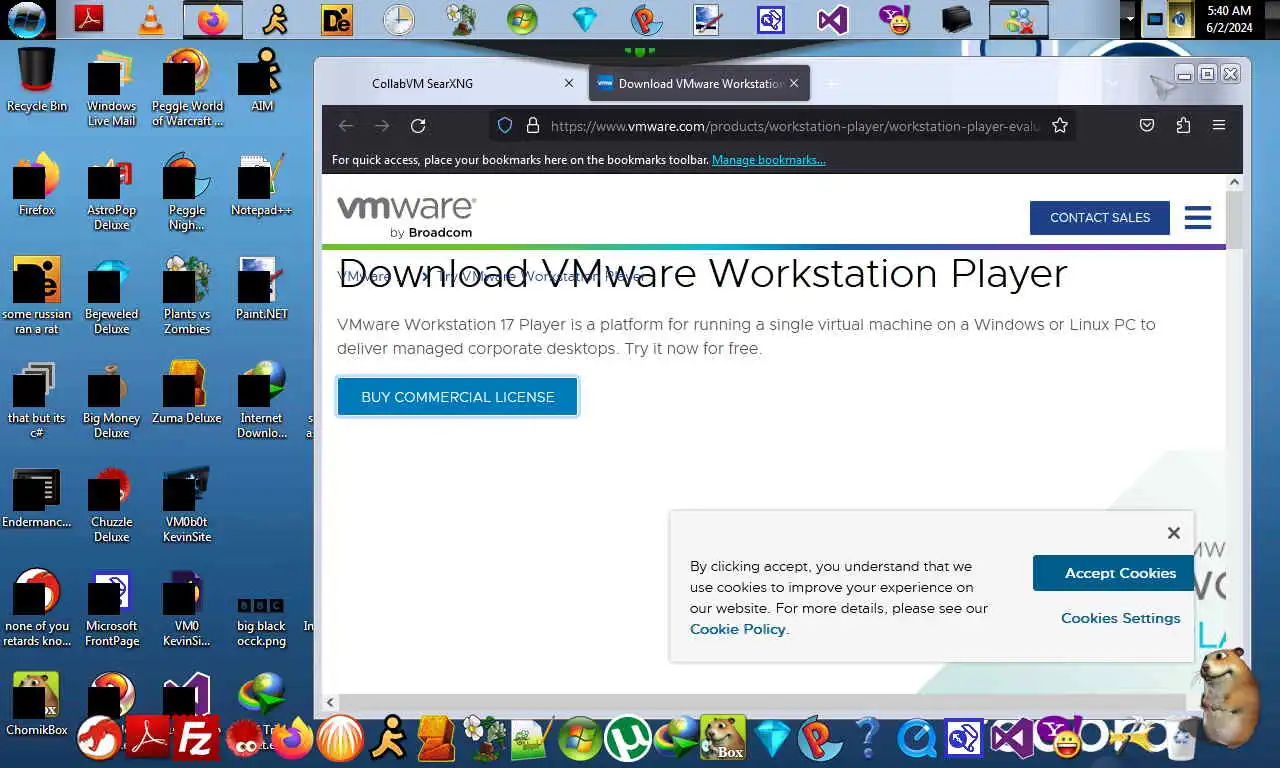
Task: Open the Manage bookmarks link
Action: [768, 160]
